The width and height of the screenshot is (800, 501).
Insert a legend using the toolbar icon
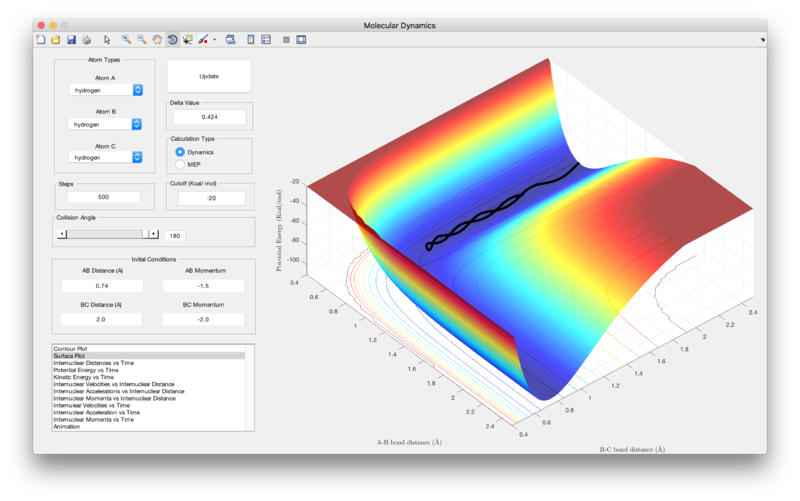[x=266, y=39]
